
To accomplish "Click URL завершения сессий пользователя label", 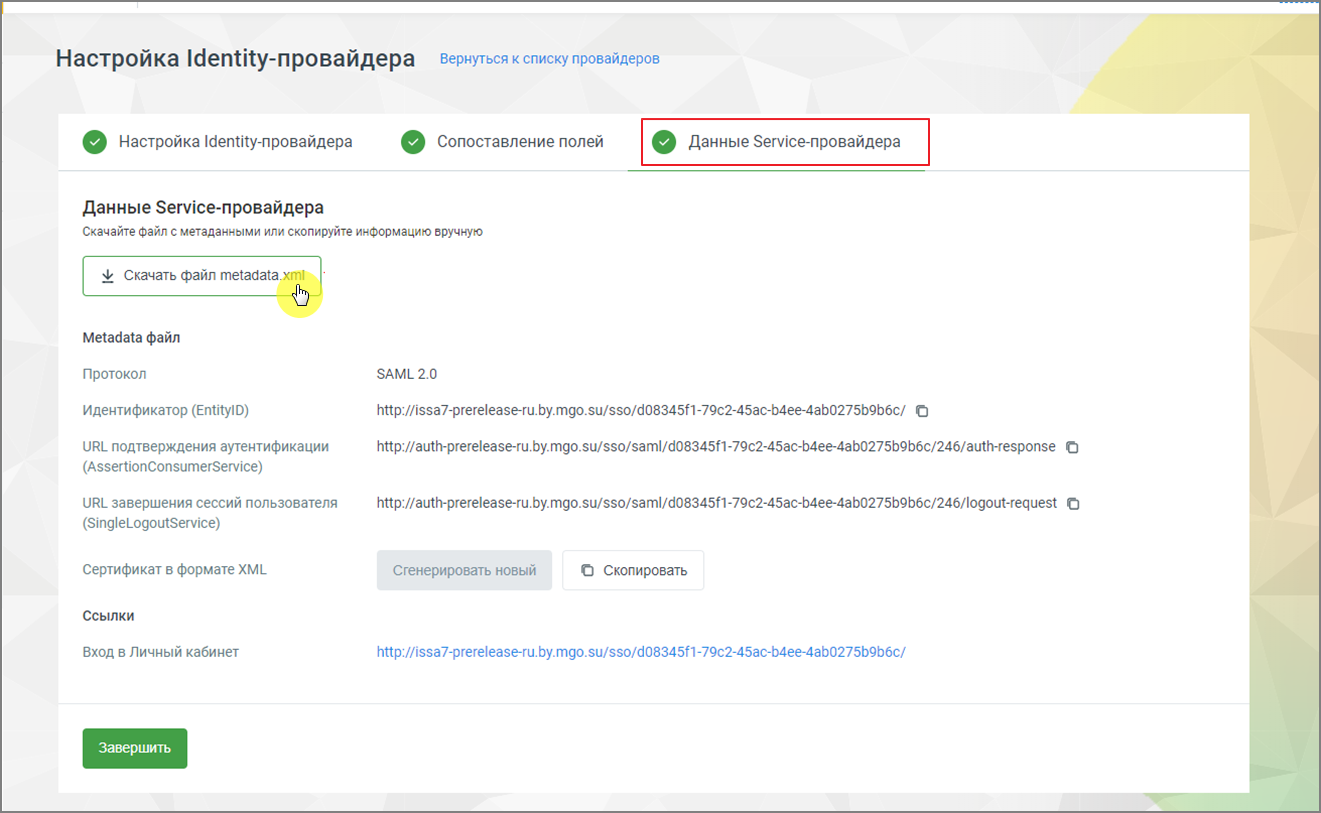I will (210, 513).
